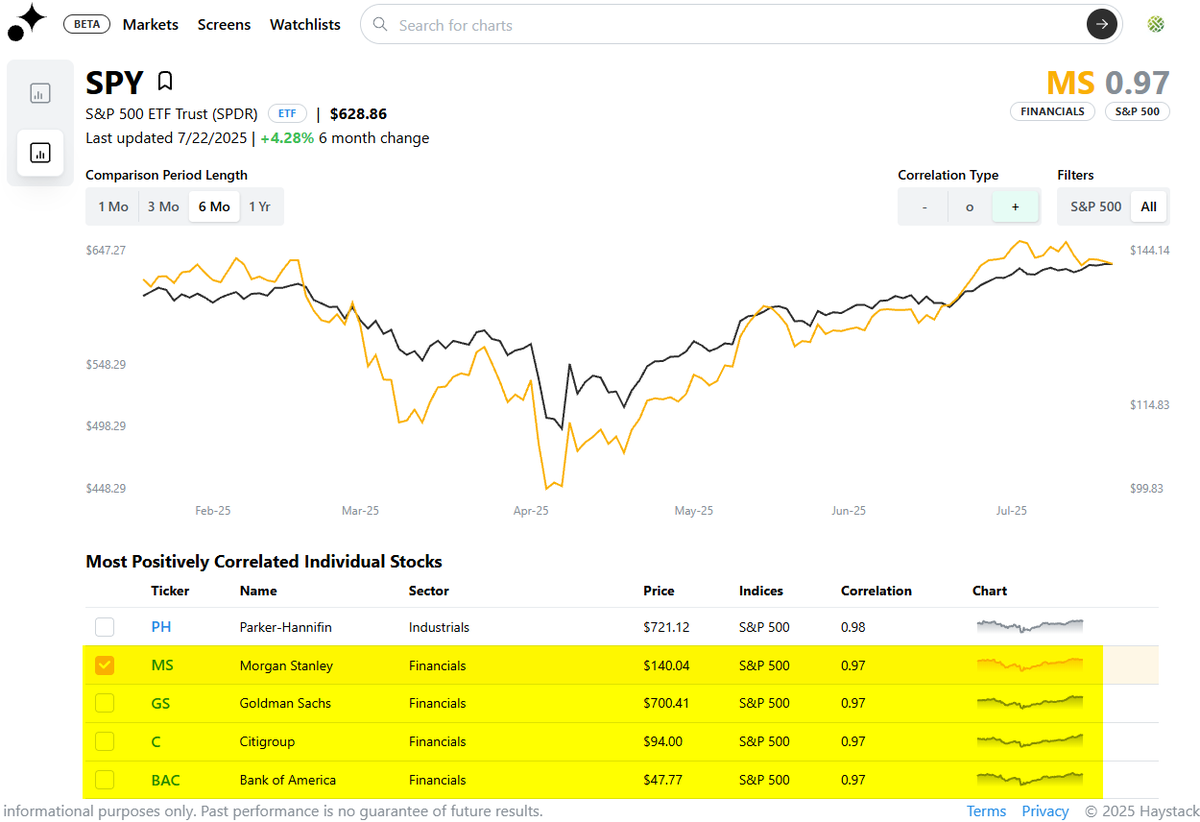Click the Industrials sector cell
The image size is (1200, 822).
click(x=439, y=628)
